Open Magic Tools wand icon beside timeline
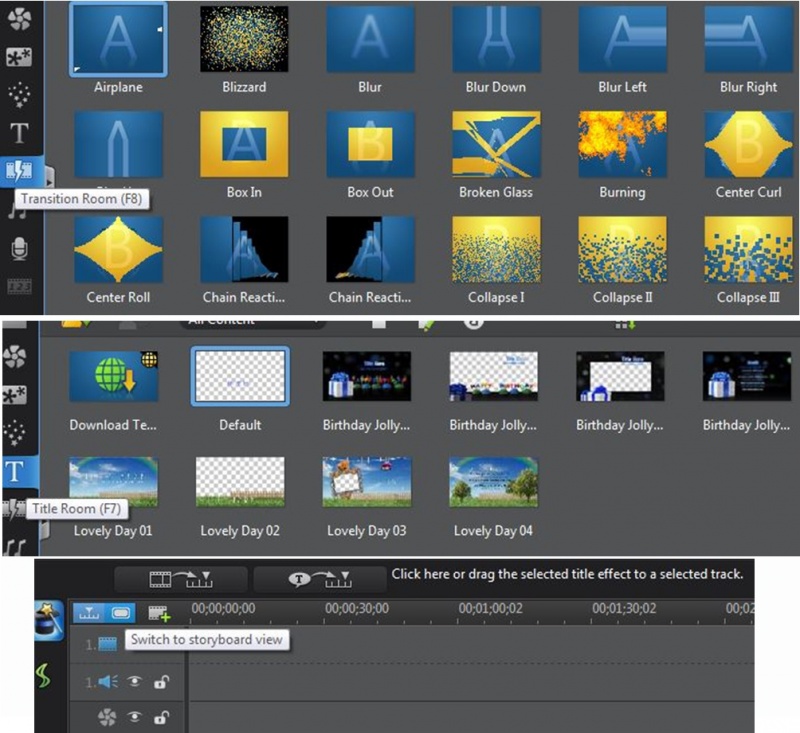The height and width of the screenshot is (733, 800). pyautogui.click(x=49, y=620)
